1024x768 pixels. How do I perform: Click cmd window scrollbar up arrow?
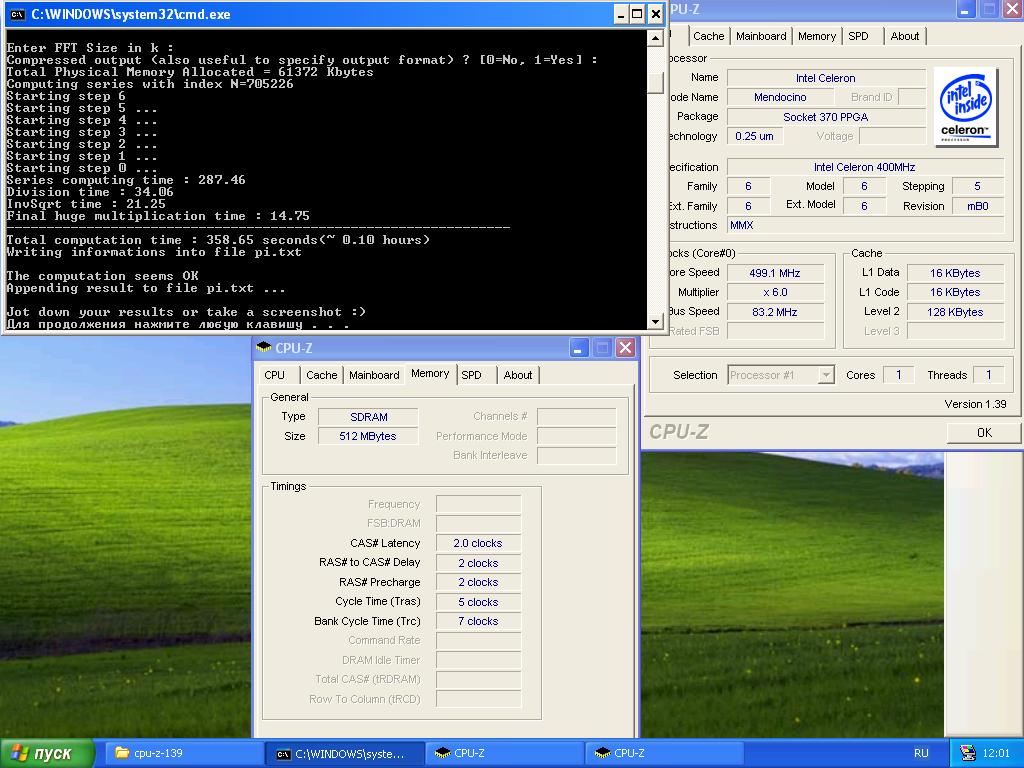655,38
